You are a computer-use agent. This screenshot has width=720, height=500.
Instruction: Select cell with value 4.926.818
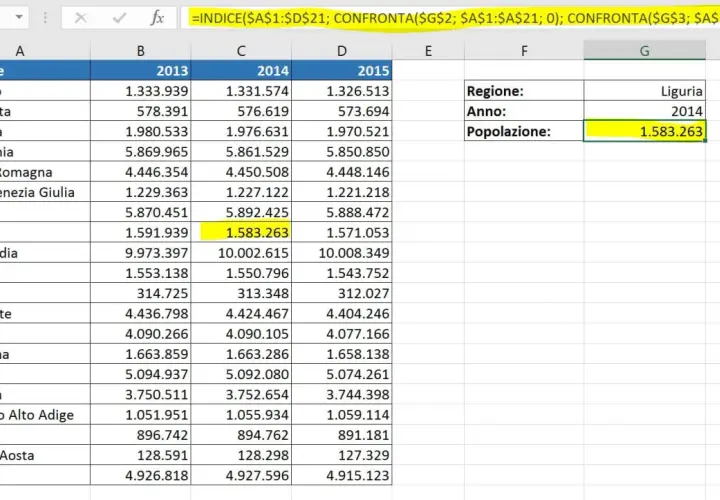[x=141, y=475]
